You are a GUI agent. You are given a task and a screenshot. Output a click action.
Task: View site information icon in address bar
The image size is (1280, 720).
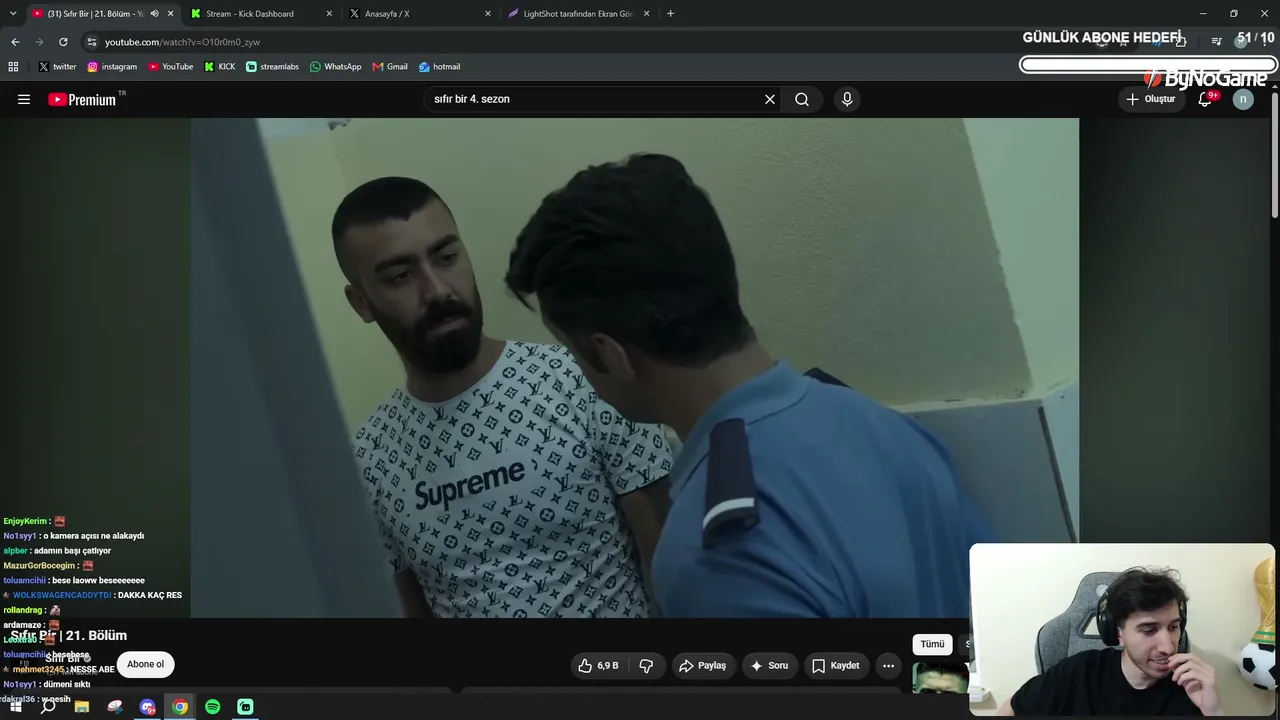(x=92, y=42)
